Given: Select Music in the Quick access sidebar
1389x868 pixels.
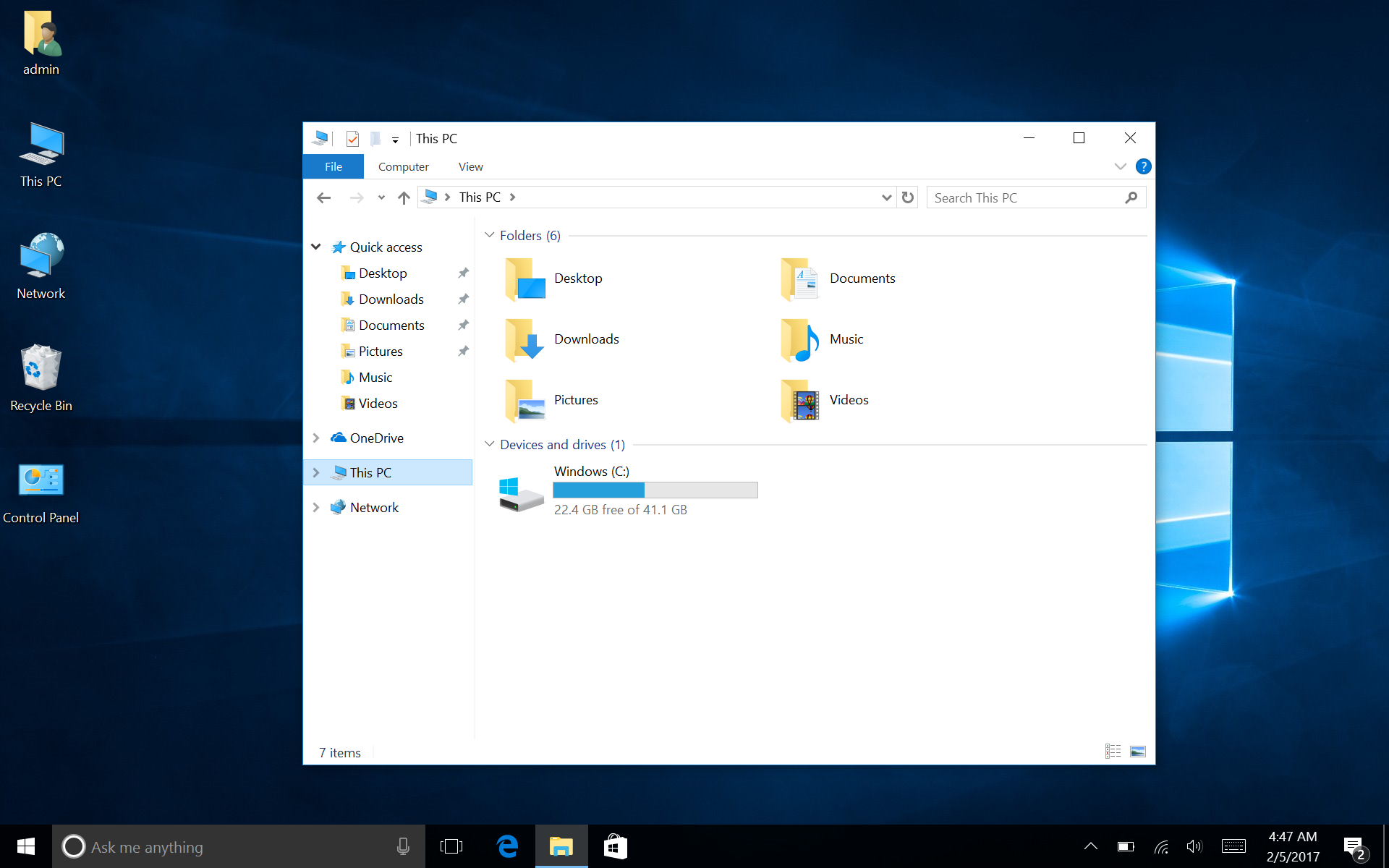Looking at the screenshot, I should pos(375,377).
